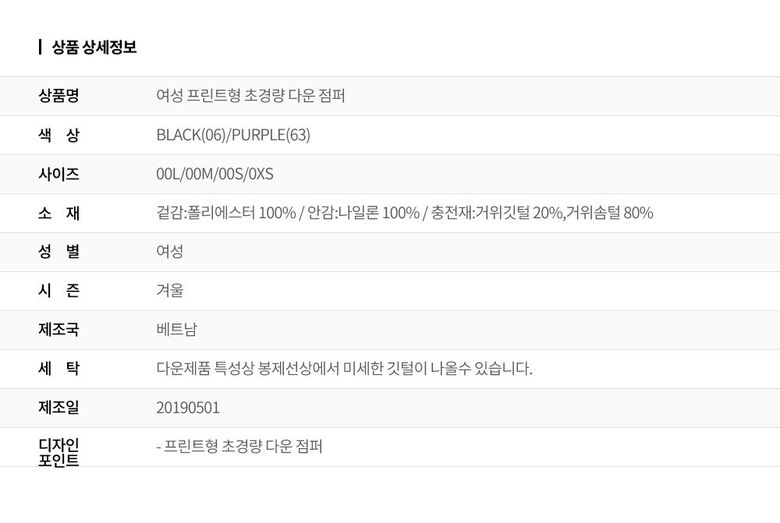Click the 상품명 row label
780x523 pixels.
pos(59,96)
